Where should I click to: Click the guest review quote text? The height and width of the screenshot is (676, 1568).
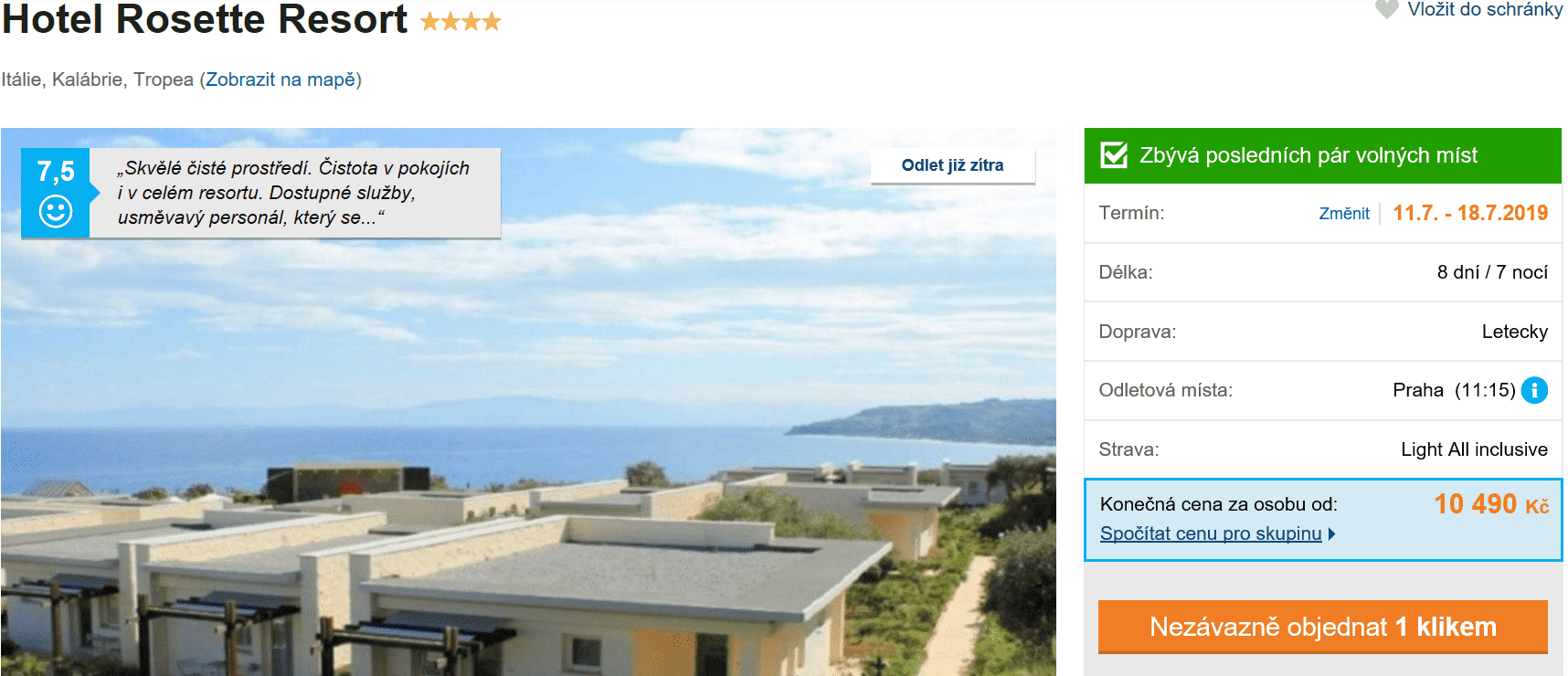pos(292,193)
